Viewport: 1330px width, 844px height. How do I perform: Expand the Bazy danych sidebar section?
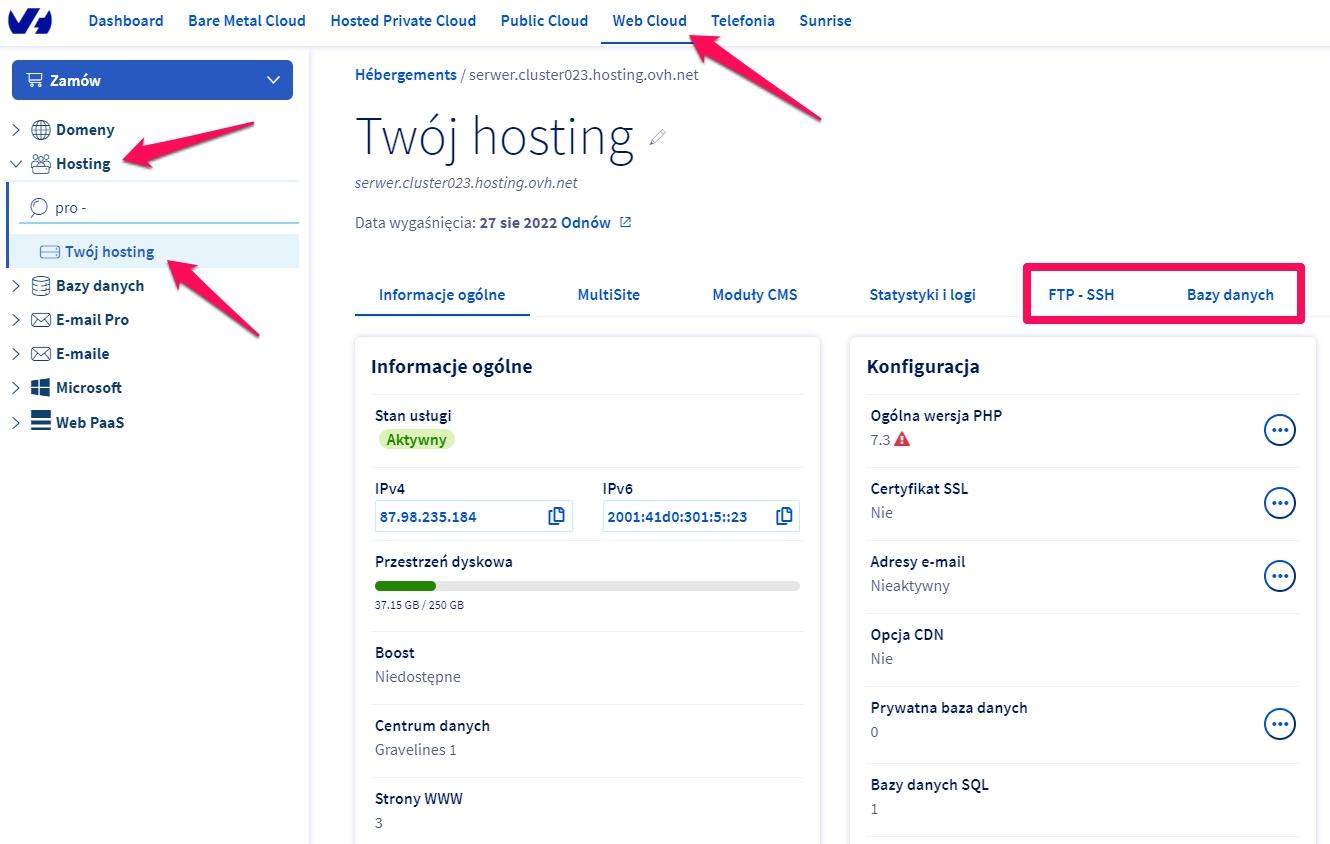pyautogui.click(x=16, y=286)
